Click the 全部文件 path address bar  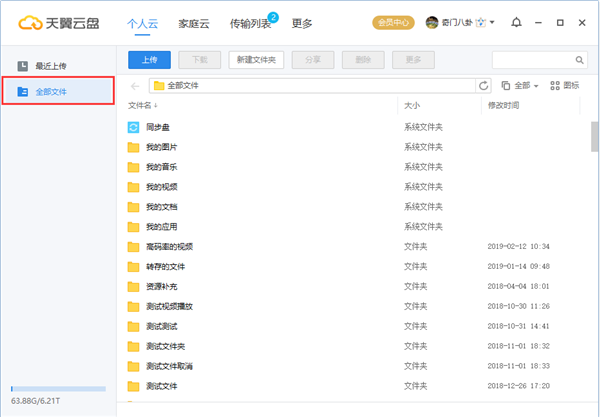312,86
